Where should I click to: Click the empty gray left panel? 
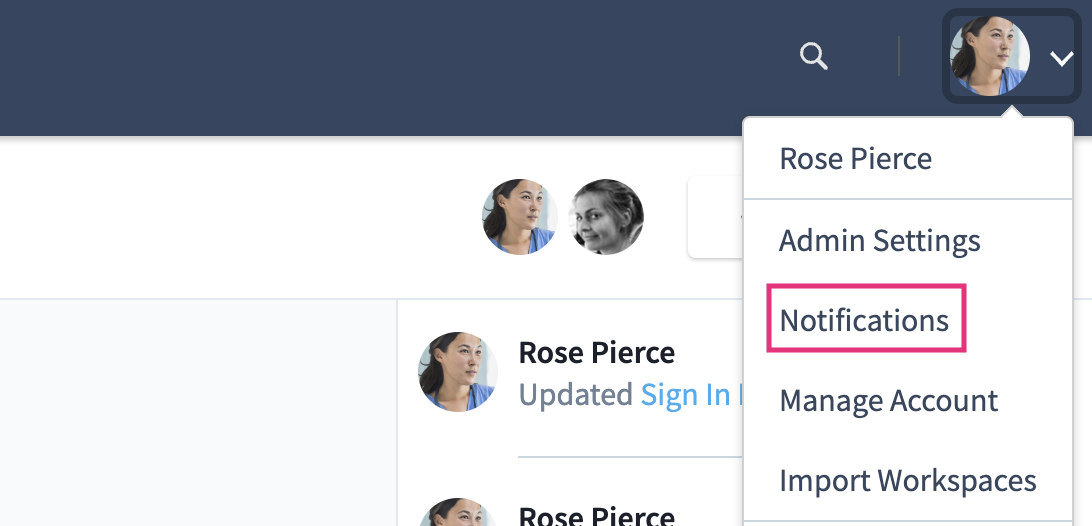tap(200, 410)
